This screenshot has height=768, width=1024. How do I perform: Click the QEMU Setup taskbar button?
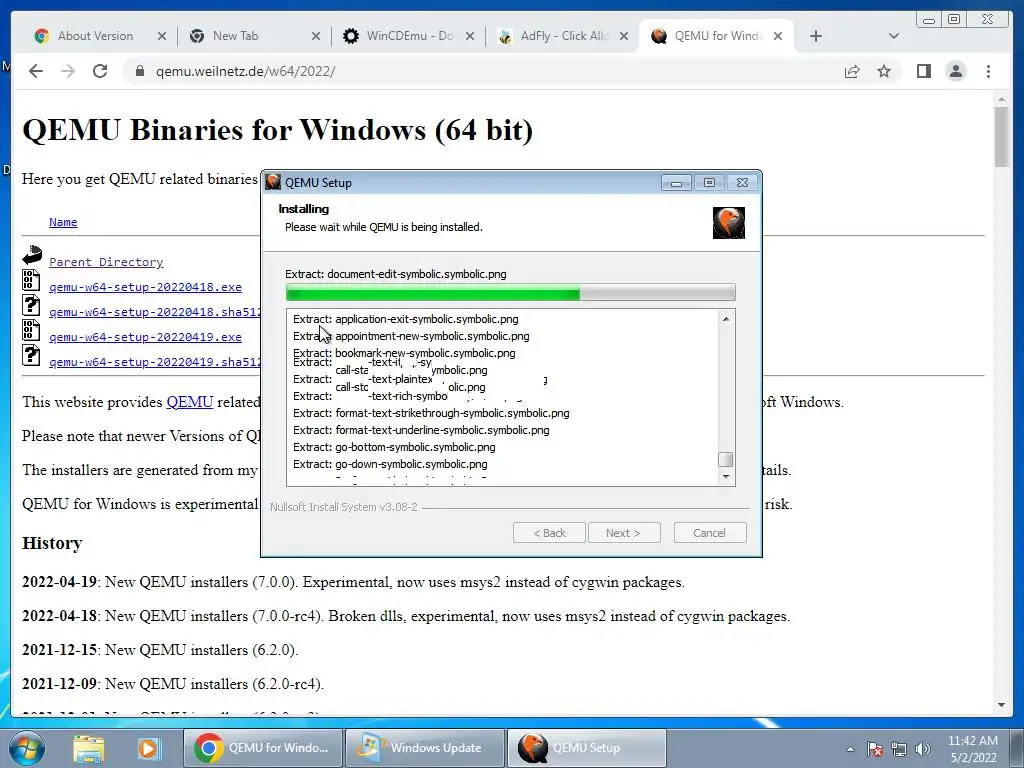[586, 748]
